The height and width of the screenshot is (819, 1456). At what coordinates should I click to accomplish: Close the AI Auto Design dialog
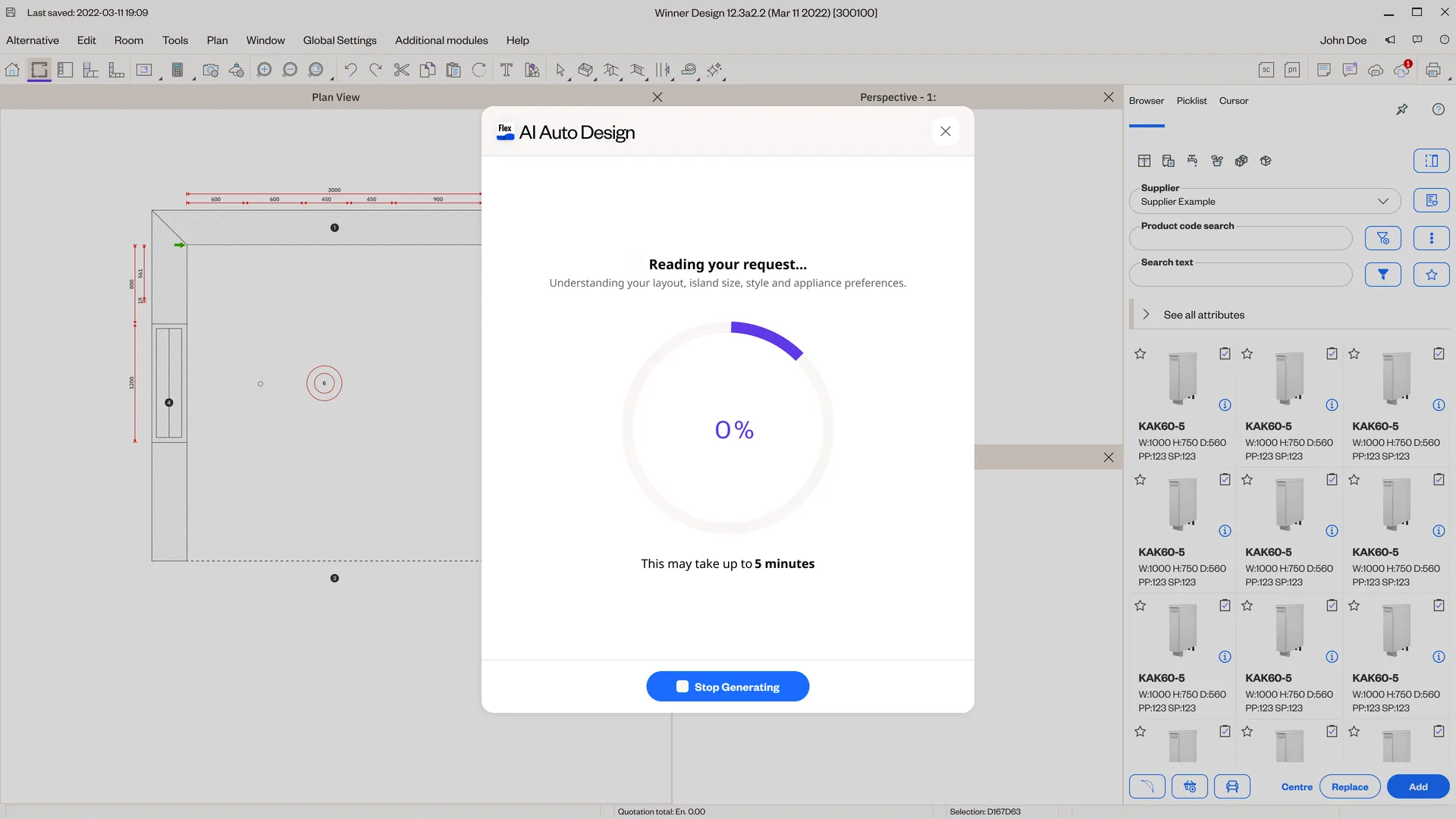[946, 131]
